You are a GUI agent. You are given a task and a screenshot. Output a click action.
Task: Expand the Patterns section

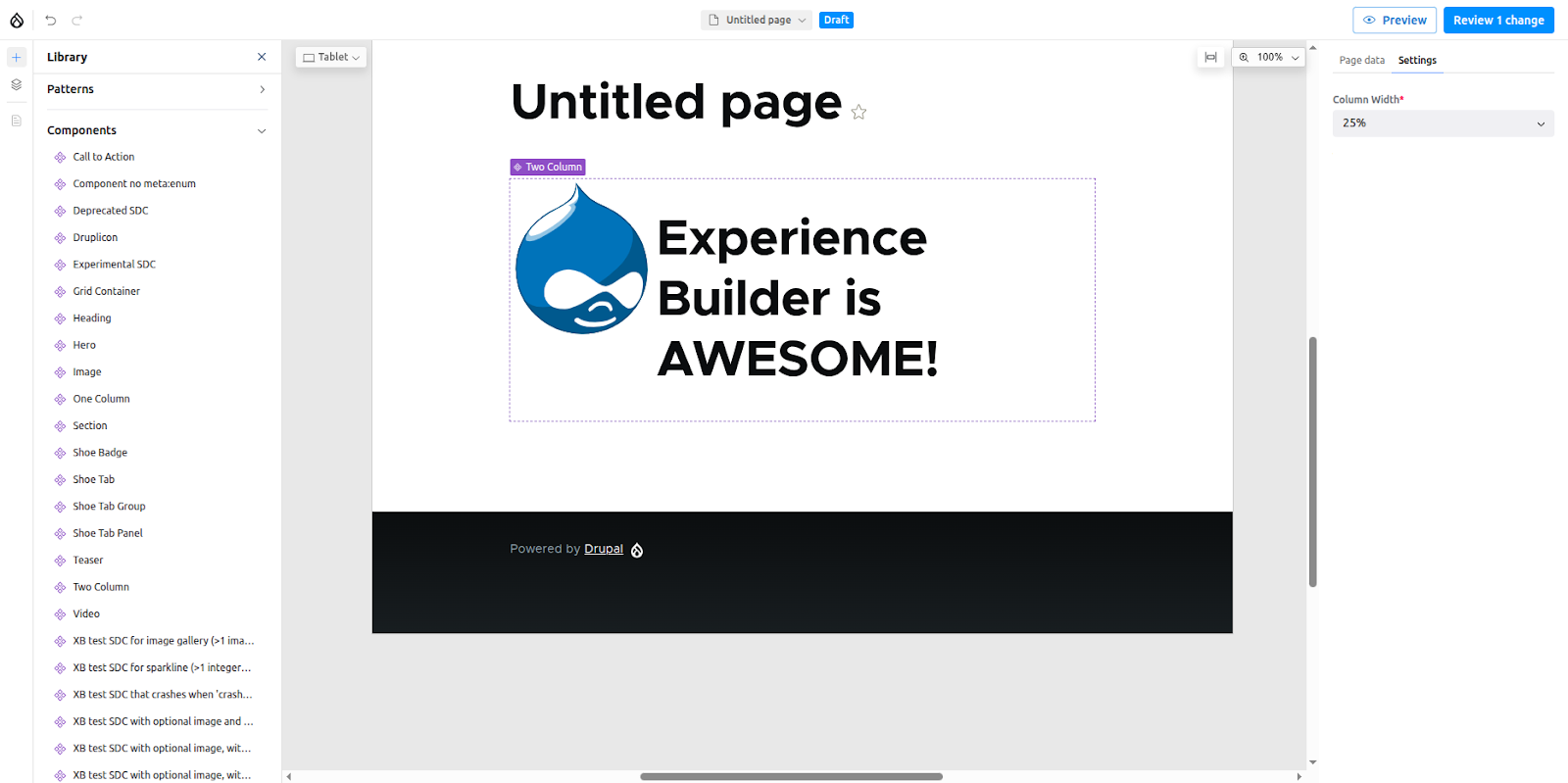point(157,89)
